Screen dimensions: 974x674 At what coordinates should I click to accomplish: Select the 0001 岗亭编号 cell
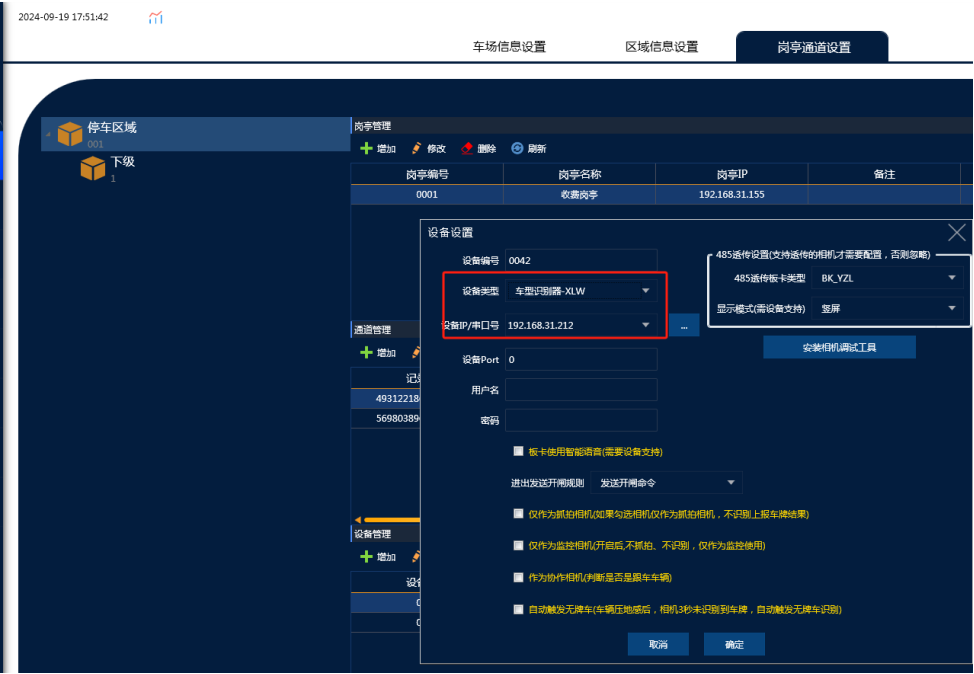(427, 194)
